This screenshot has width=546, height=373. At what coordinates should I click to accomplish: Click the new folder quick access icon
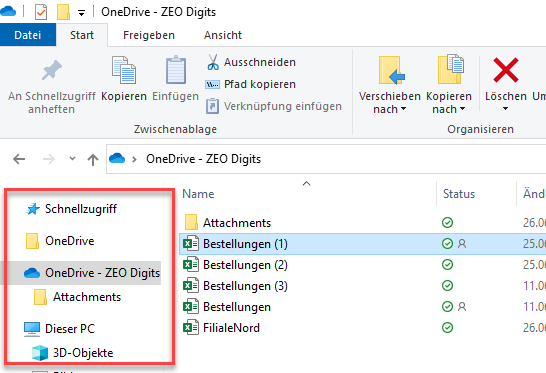[x=63, y=12]
